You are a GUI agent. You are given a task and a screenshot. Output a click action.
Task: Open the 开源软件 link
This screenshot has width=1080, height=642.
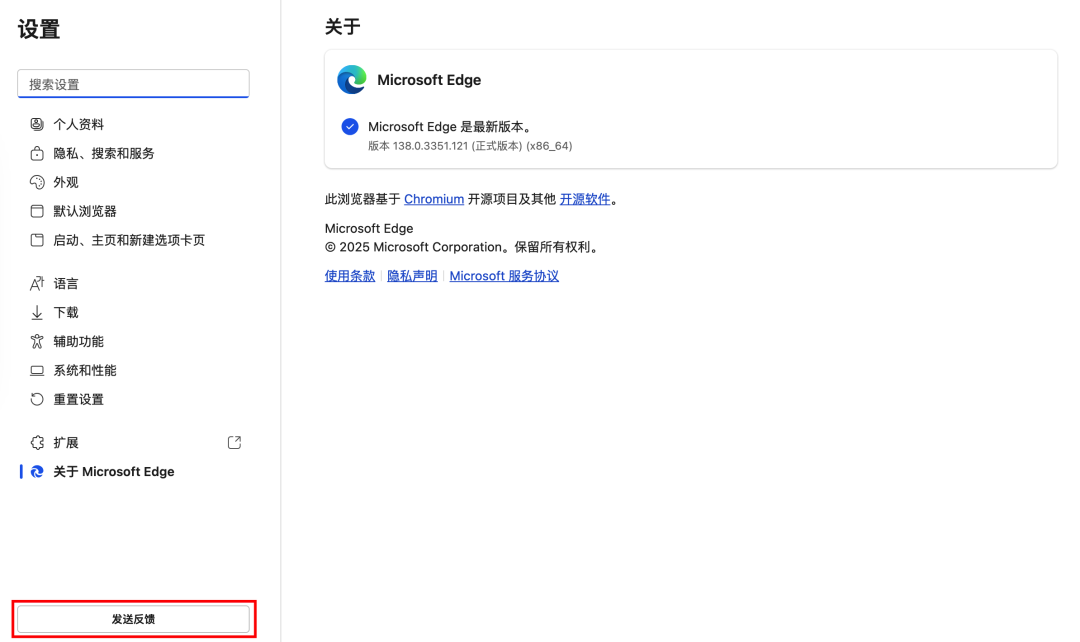click(585, 199)
